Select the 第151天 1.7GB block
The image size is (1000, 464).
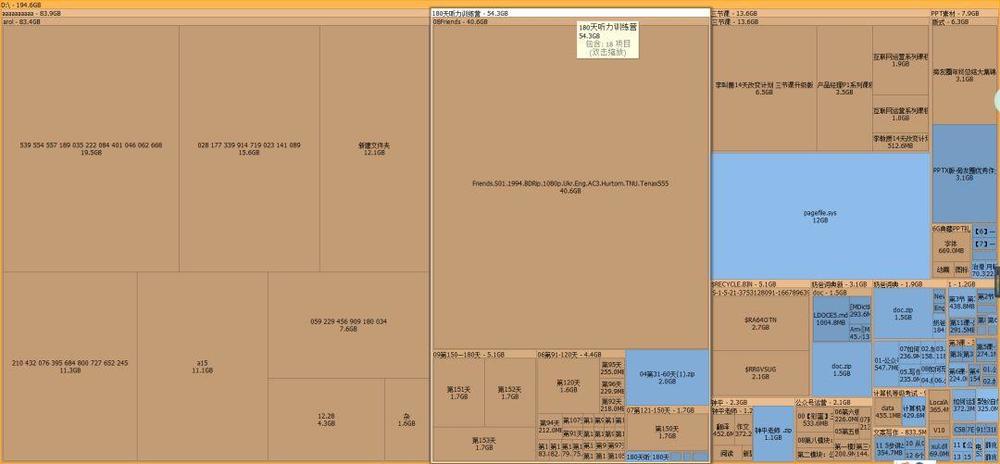[459, 393]
